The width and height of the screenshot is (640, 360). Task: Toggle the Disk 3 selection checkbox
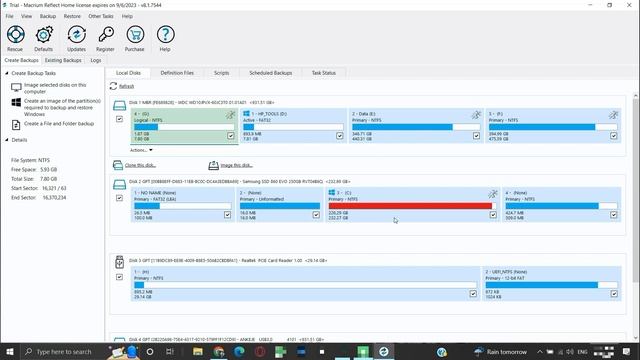pyautogui.click(x=119, y=277)
